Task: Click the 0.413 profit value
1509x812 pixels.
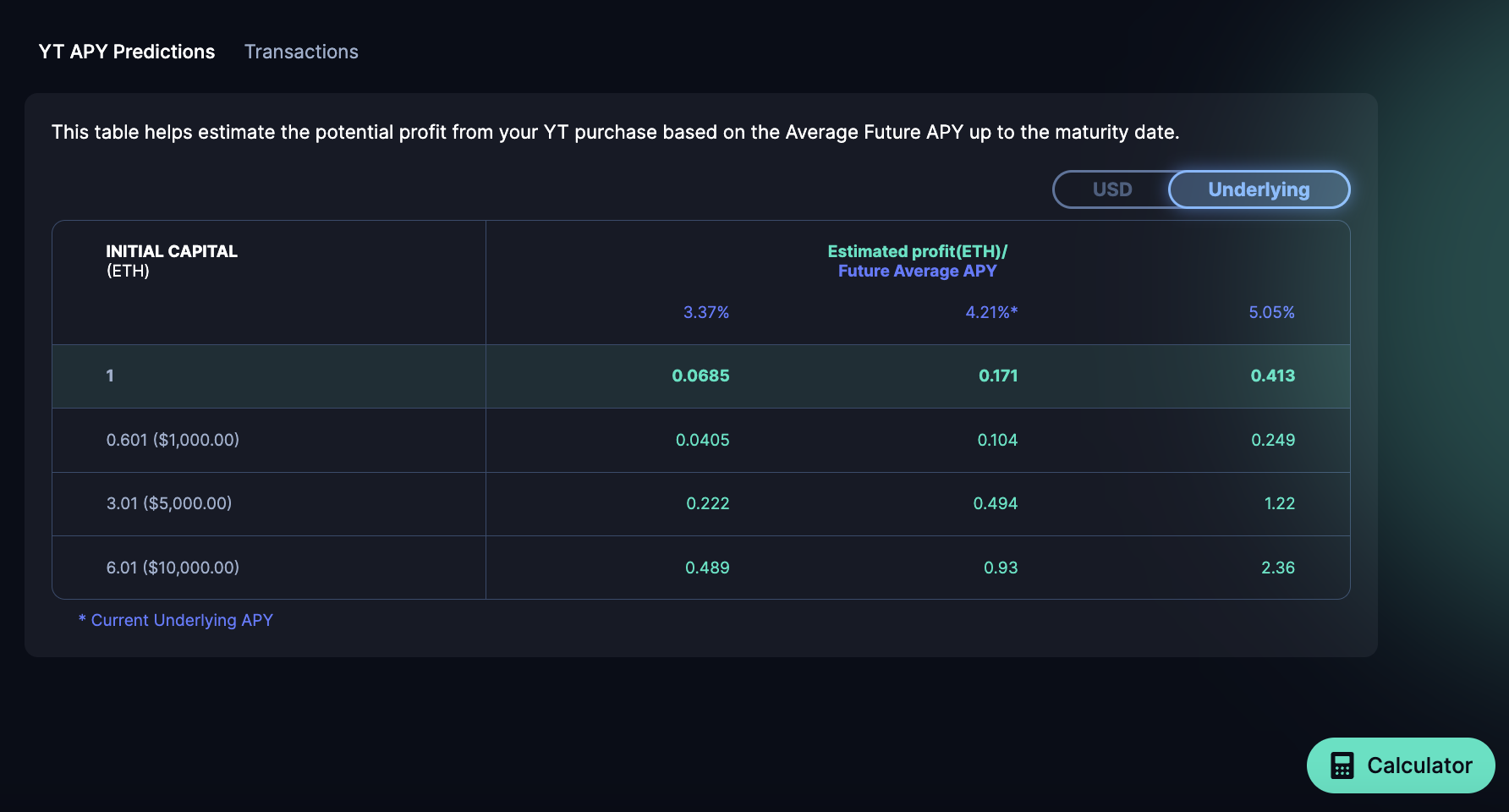Action: pyautogui.click(x=1272, y=376)
